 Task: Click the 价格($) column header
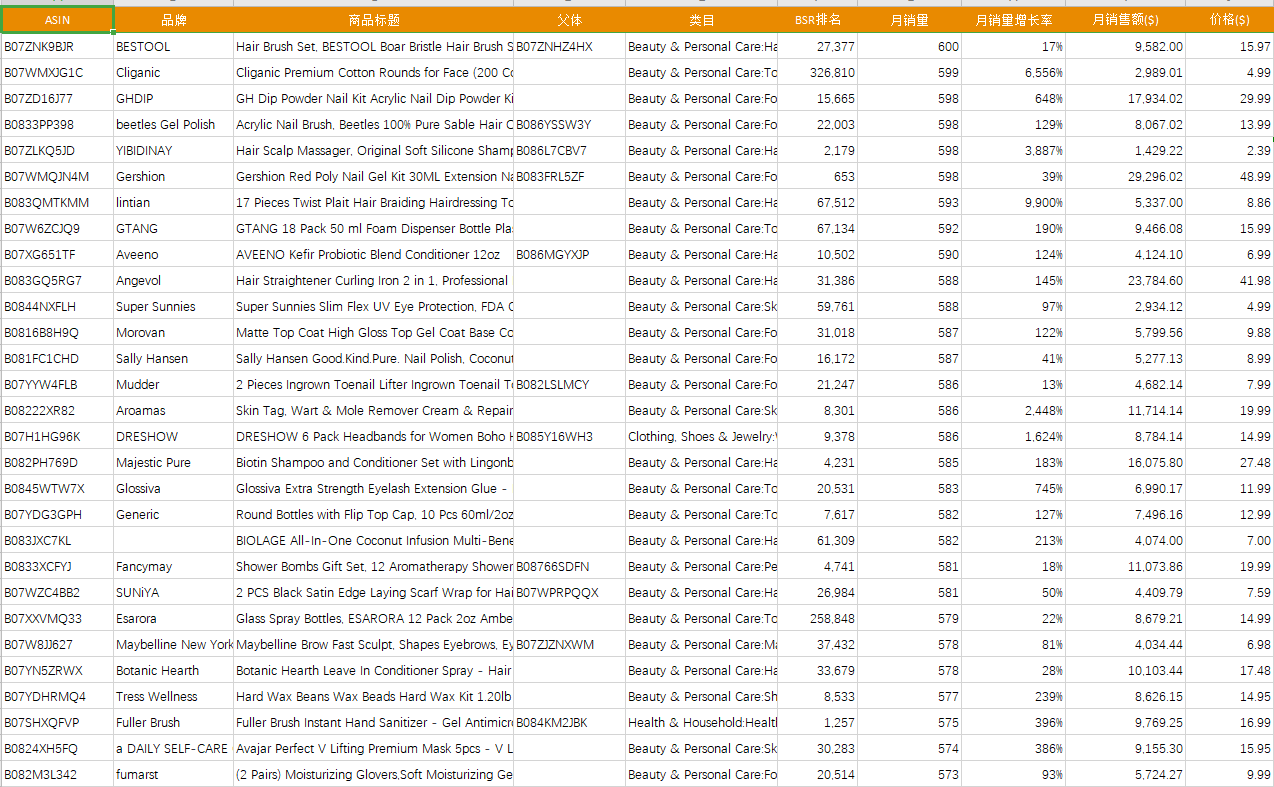[1230, 20]
